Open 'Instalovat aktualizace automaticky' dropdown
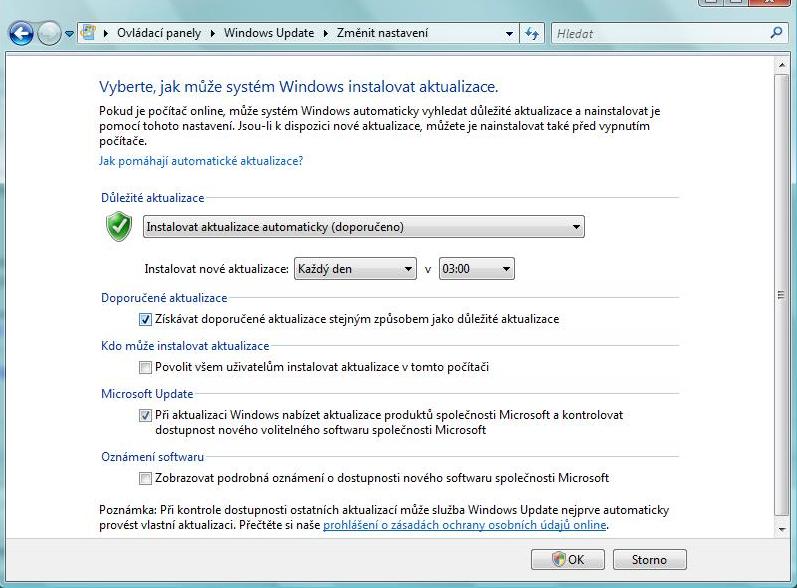The height and width of the screenshot is (588, 797). (x=364, y=227)
